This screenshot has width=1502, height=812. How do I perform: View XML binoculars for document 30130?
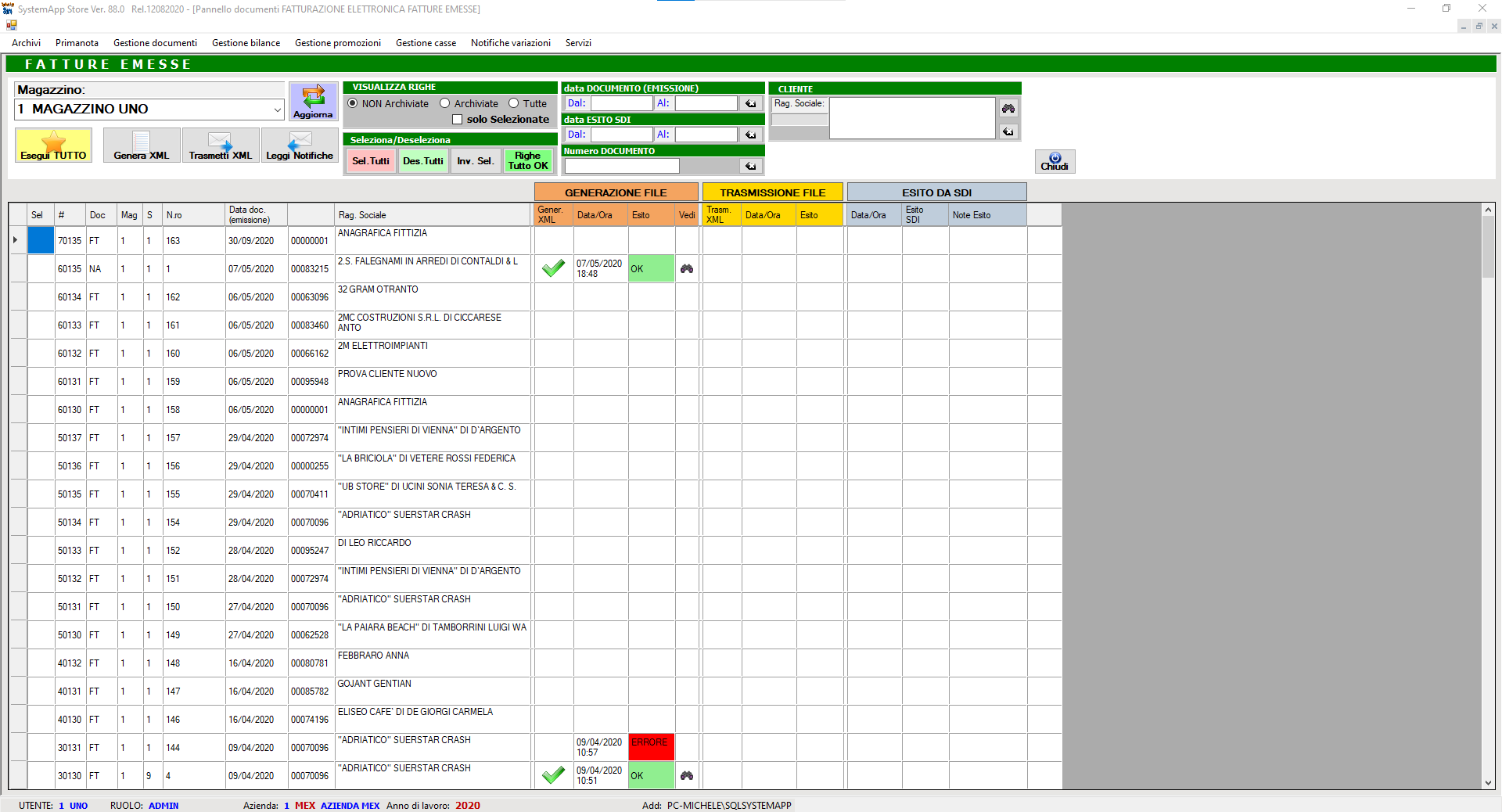[687, 775]
